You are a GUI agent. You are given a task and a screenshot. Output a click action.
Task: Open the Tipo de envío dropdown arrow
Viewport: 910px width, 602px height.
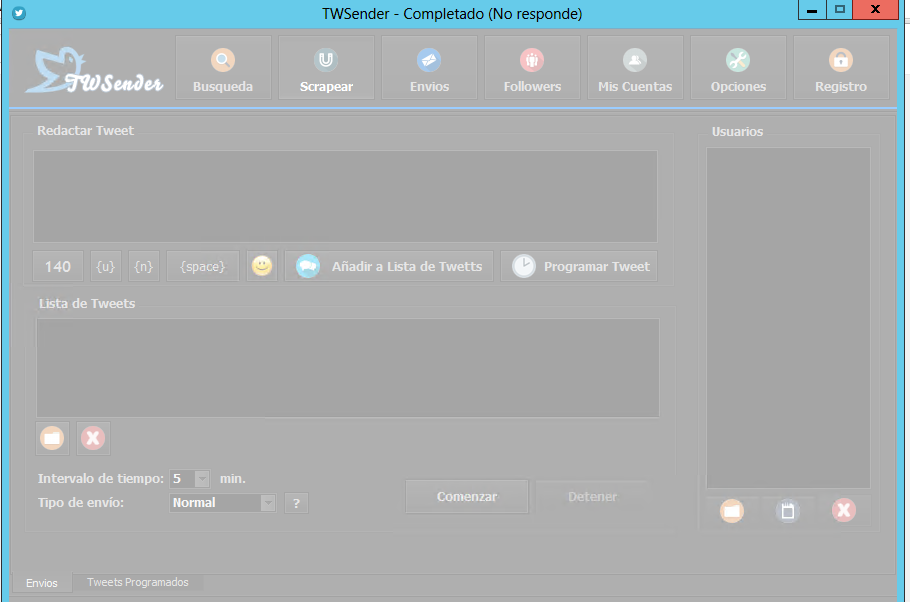point(268,503)
